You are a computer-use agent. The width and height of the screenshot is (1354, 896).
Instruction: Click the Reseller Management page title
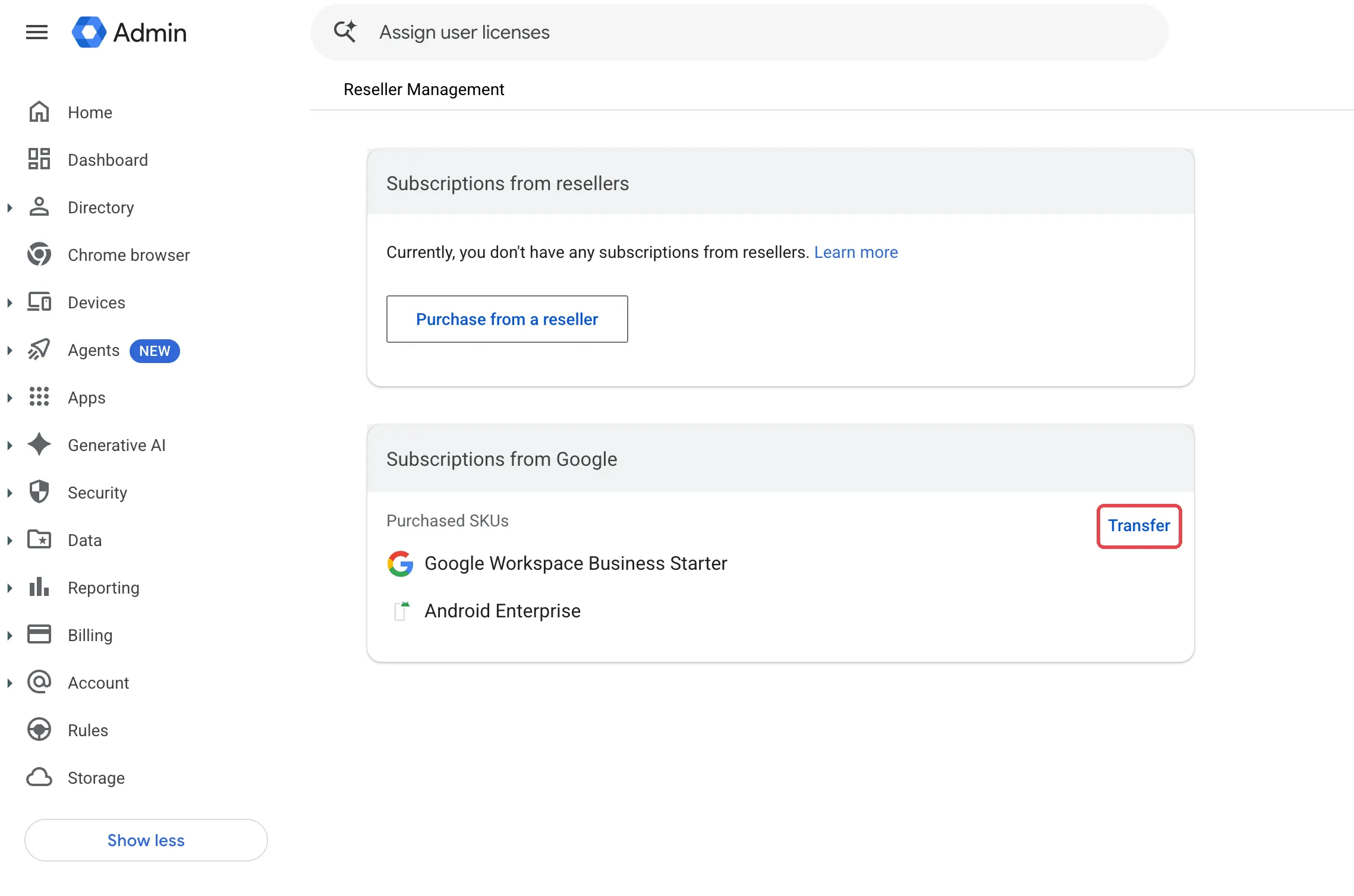point(424,89)
